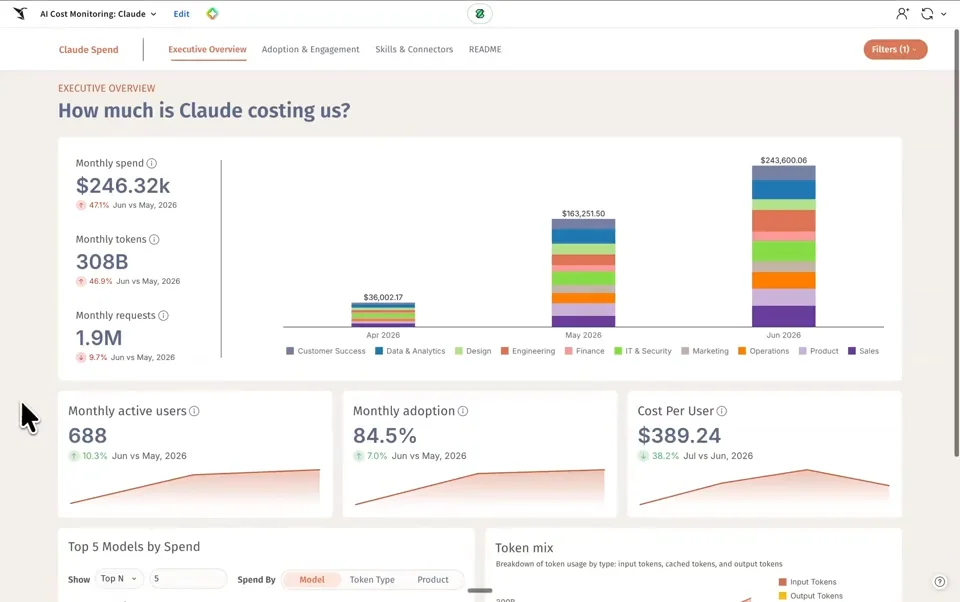Click the Jun 2026 stacked bar

pos(784,246)
